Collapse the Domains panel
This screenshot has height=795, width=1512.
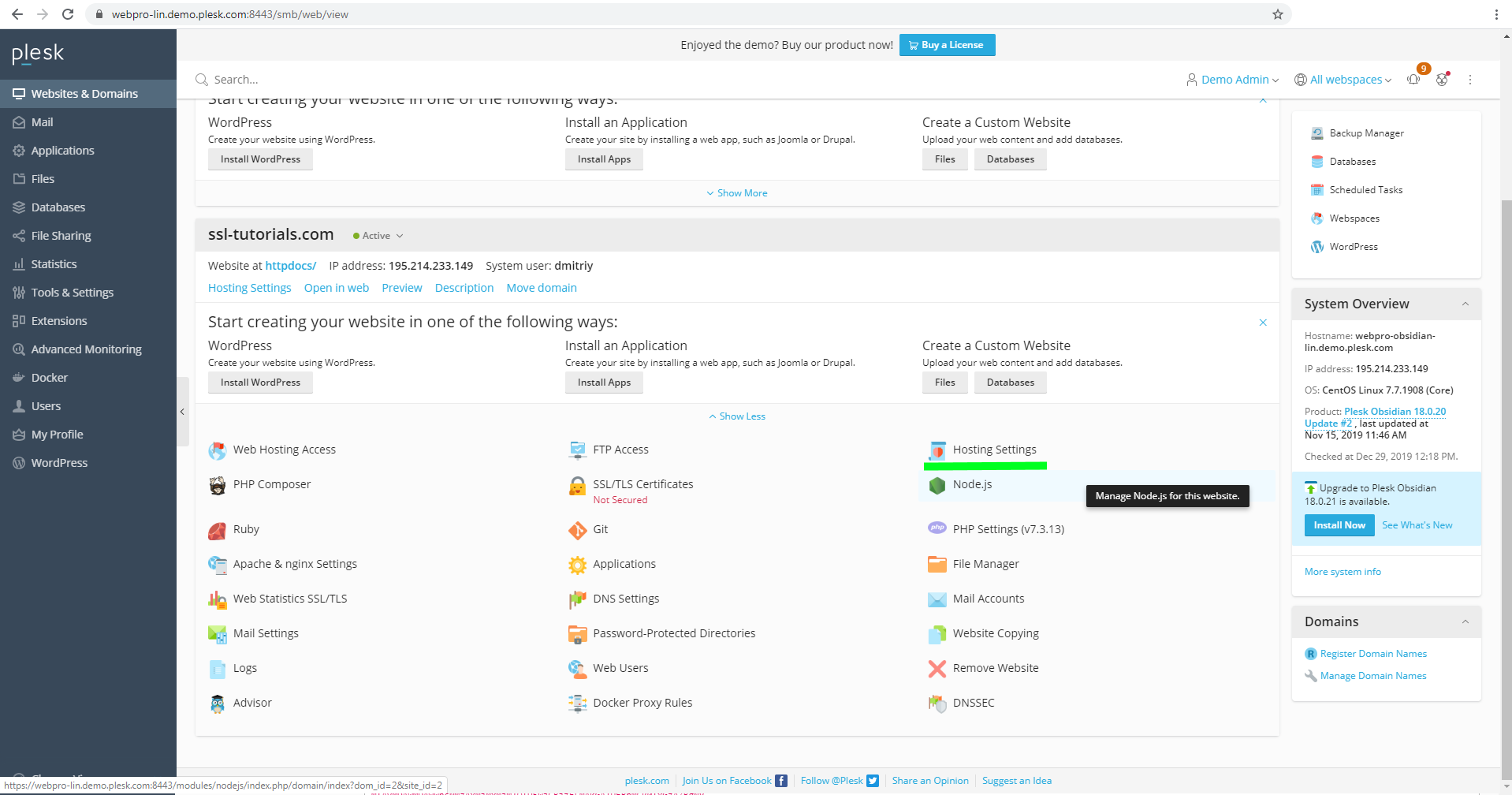[x=1465, y=621]
